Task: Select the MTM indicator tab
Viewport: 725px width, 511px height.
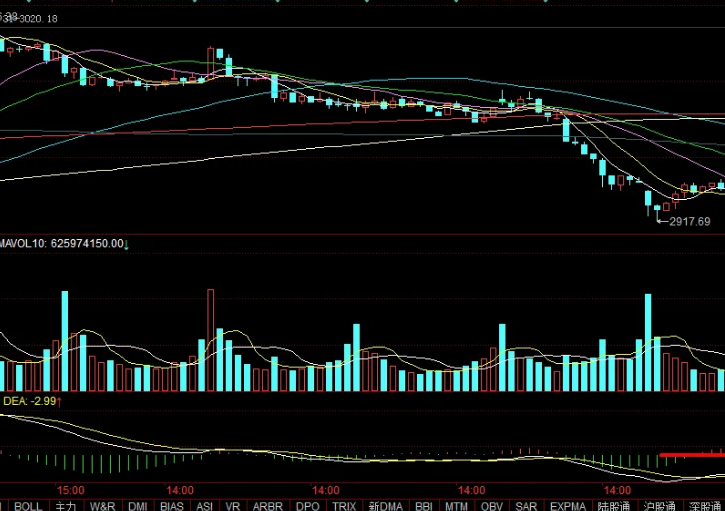Action: [x=456, y=506]
